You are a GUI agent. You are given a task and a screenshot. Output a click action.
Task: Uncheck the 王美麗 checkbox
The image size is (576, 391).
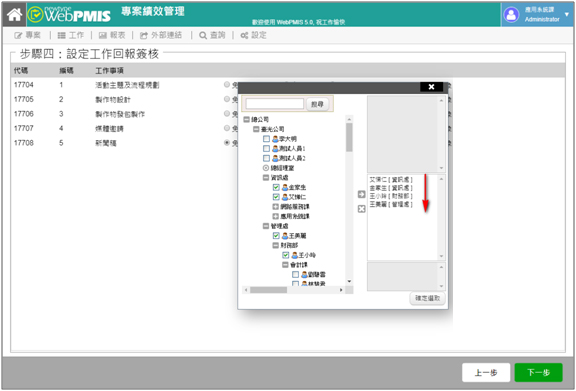[276, 236]
